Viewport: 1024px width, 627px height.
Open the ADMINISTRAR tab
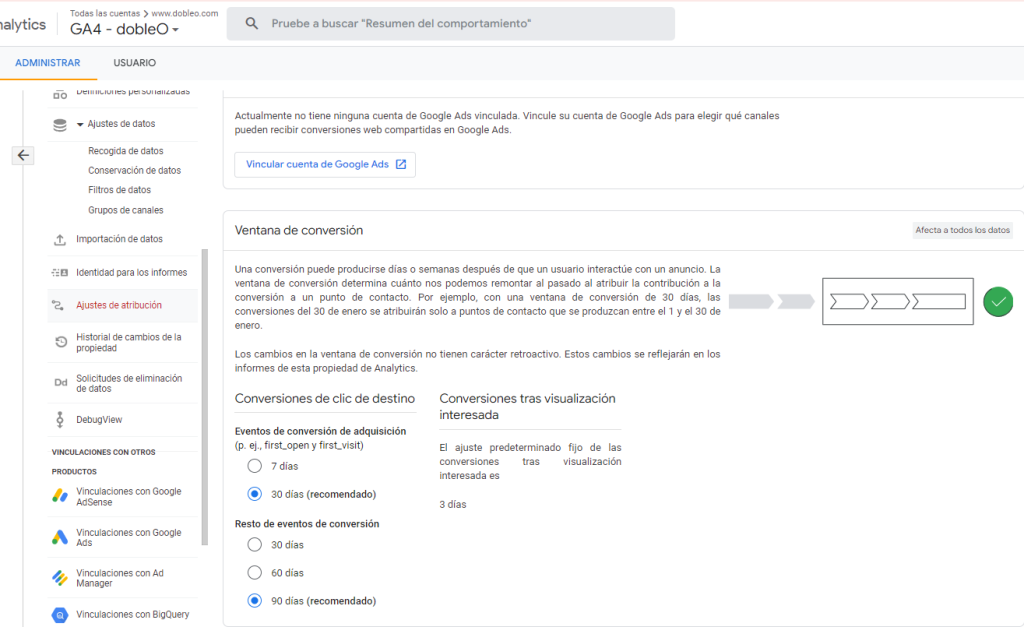coord(48,63)
